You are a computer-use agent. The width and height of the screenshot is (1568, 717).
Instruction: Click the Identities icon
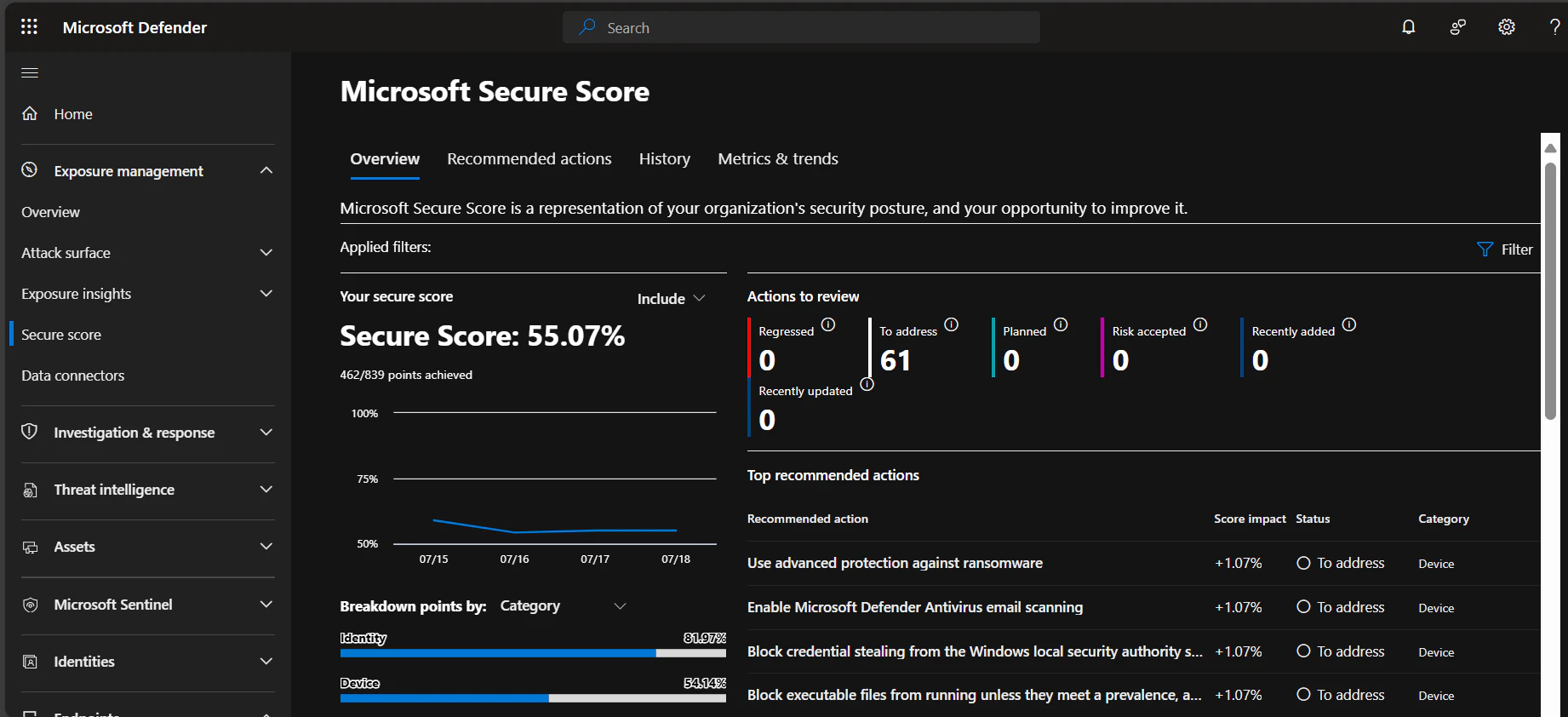(30, 662)
